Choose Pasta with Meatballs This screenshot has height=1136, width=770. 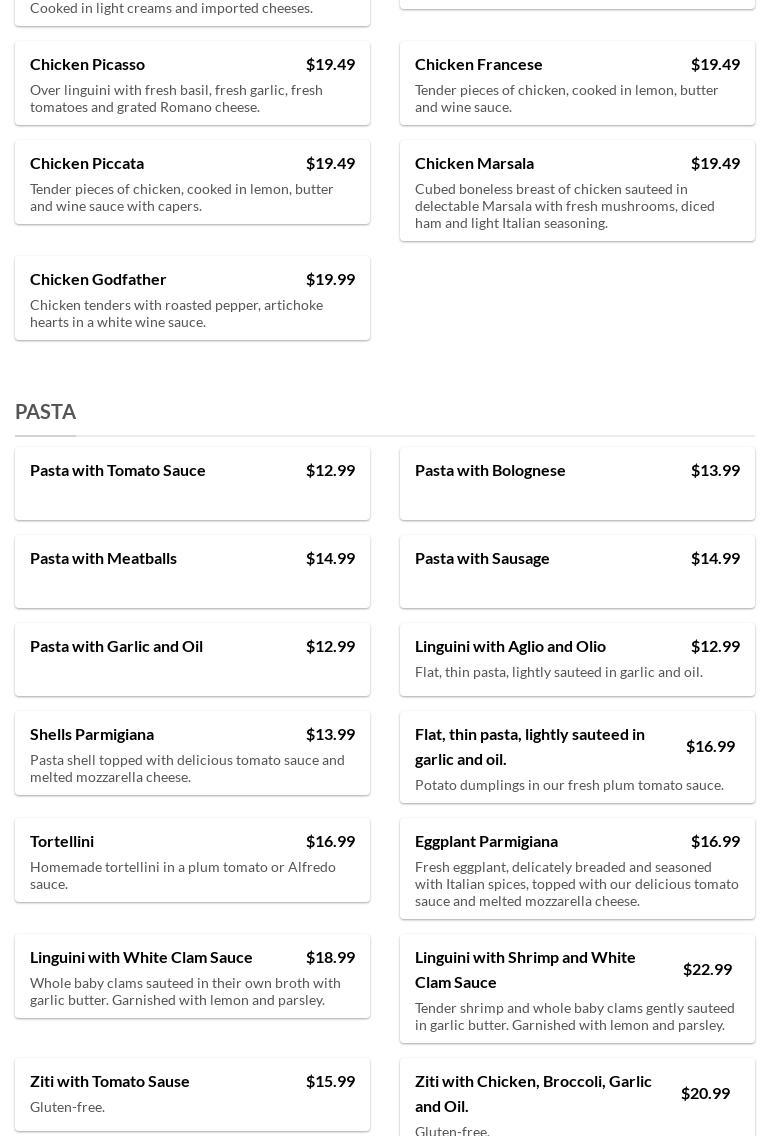click(192, 571)
